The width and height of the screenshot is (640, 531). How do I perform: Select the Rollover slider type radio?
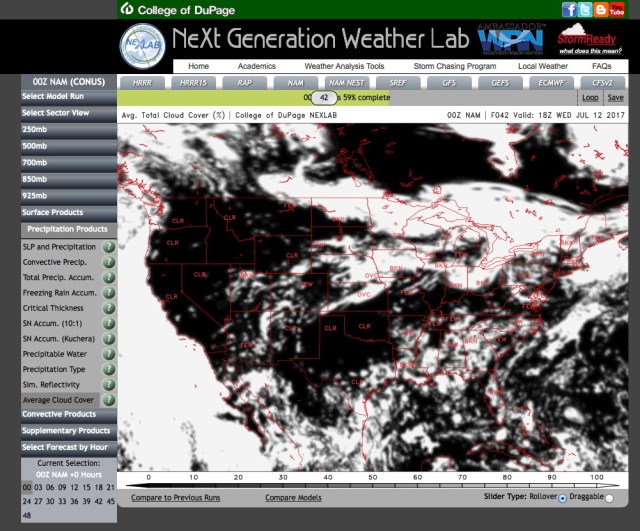click(562, 498)
